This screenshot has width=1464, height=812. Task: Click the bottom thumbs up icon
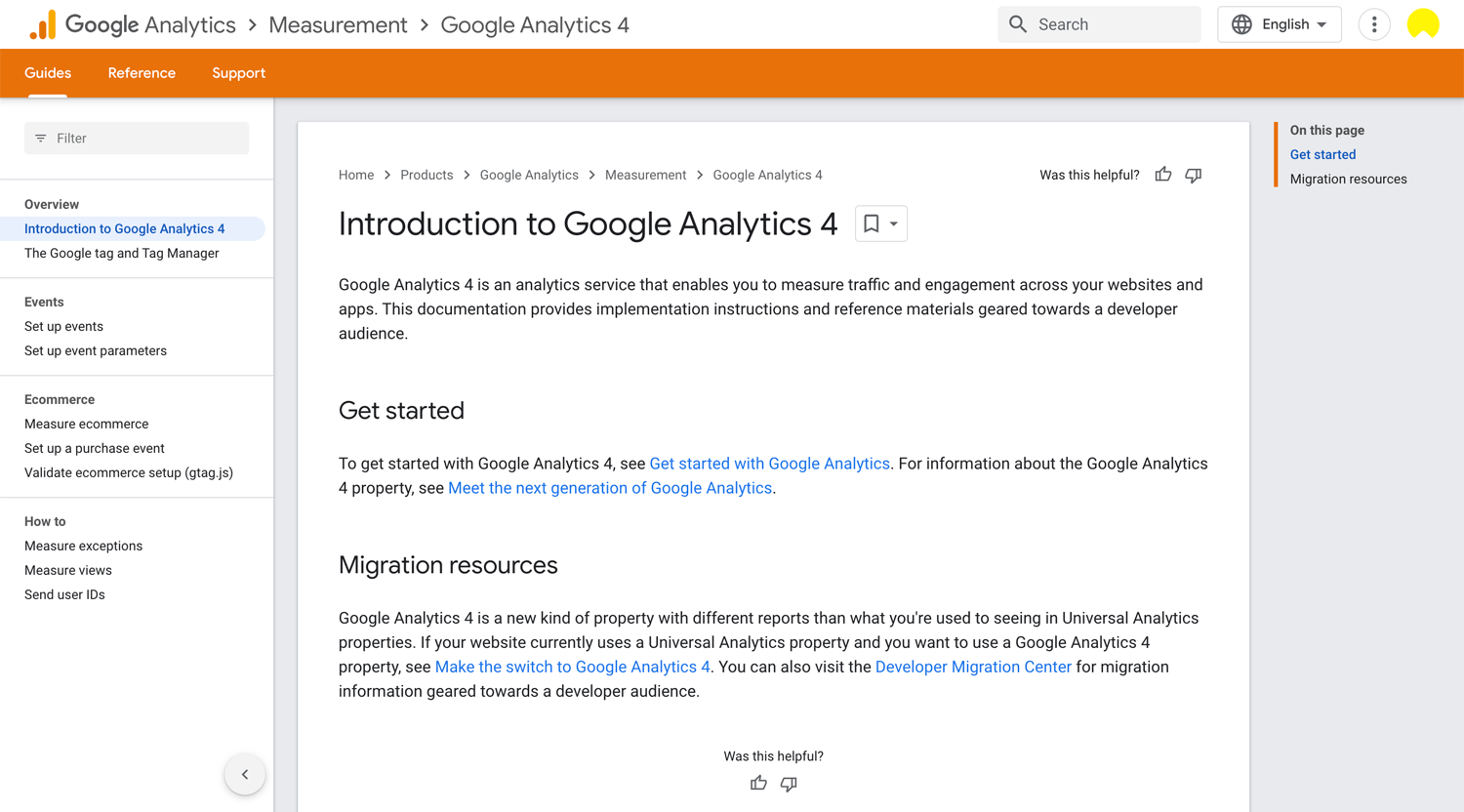point(758,783)
